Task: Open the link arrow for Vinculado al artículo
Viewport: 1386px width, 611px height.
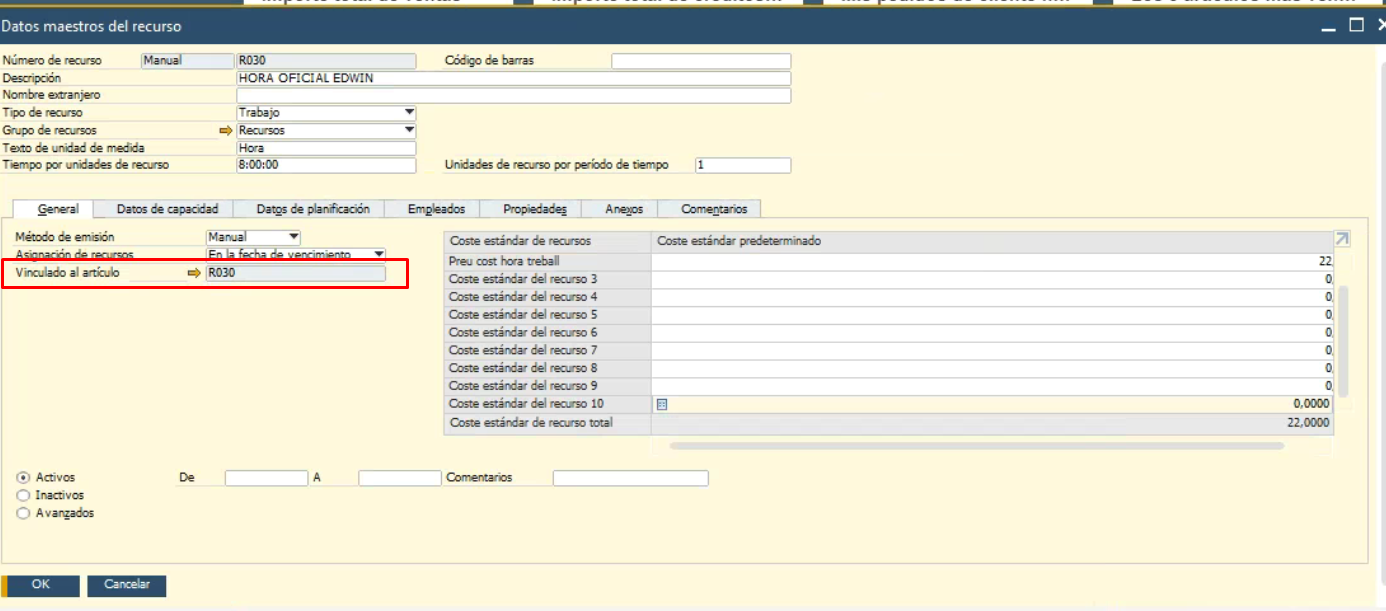Action: (x=194, y=273)
